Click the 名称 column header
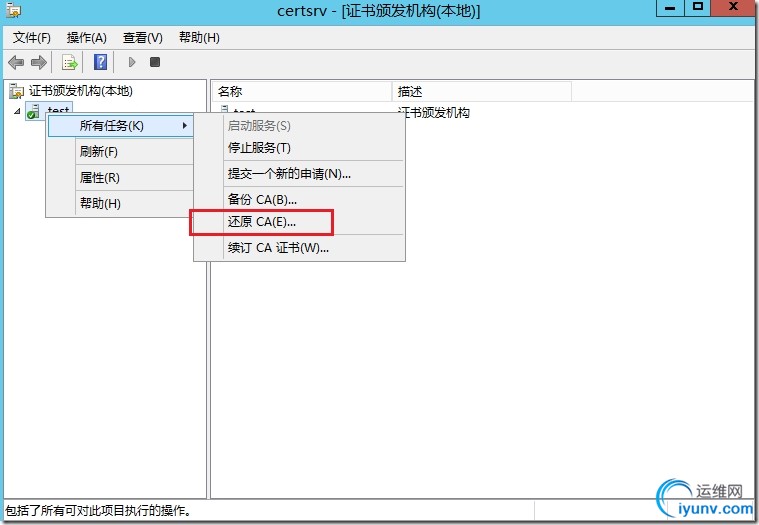This screenshot has height=525, width=759. click(302, 91)
